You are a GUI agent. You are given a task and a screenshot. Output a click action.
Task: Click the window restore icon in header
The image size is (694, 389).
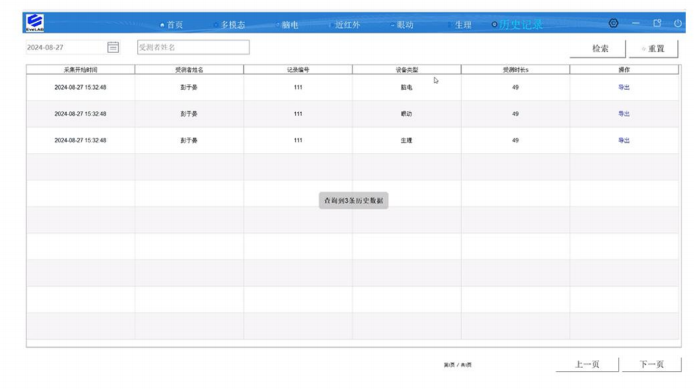[x=657, y=23]
